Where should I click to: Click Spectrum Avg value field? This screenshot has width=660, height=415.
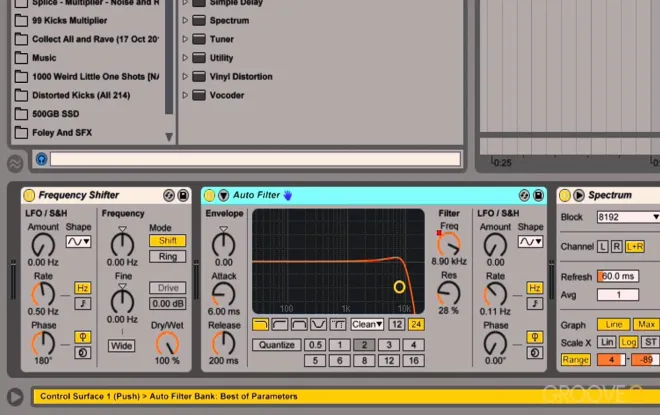pyautogui.click(x=618, y=295)
